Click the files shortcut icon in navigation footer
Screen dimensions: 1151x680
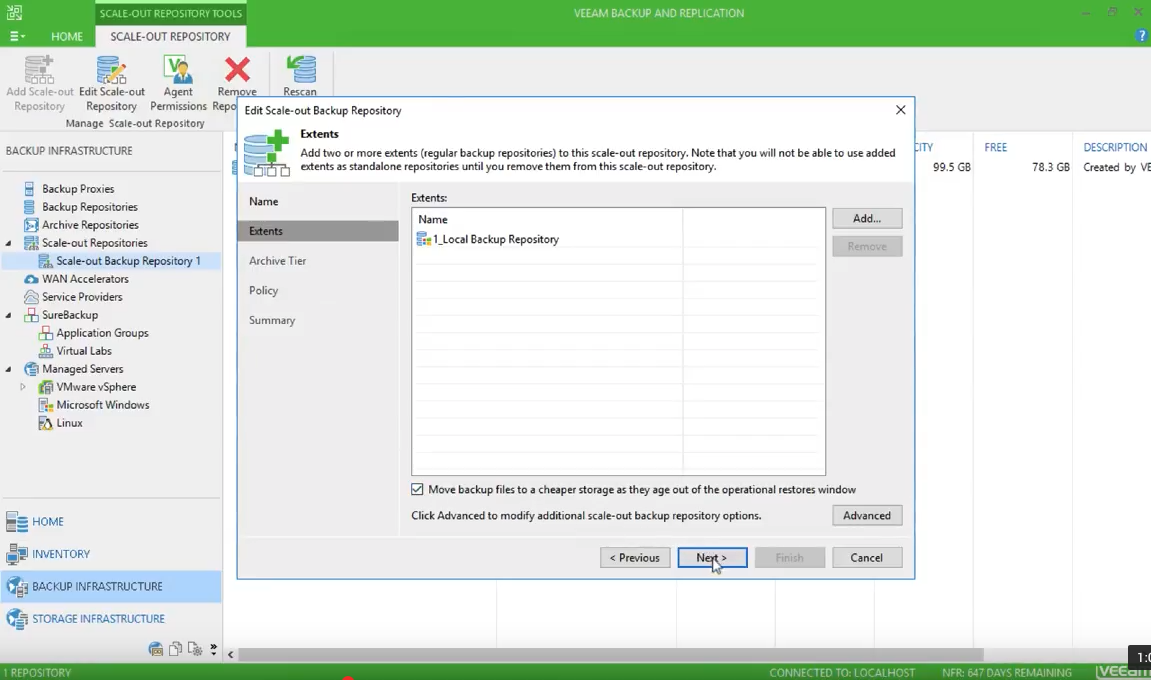(175, 649)
